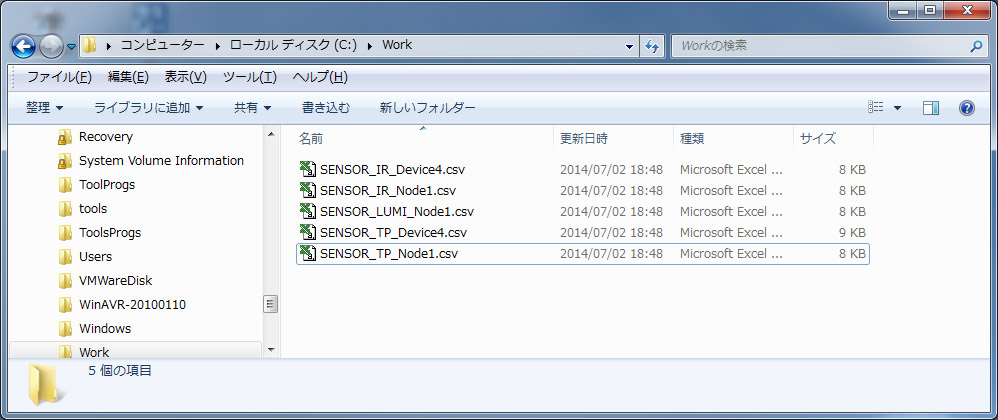Viewport: 998px width, 420px height.
Task: Select System Volume Information folder
Action: [x=161, y=160]
